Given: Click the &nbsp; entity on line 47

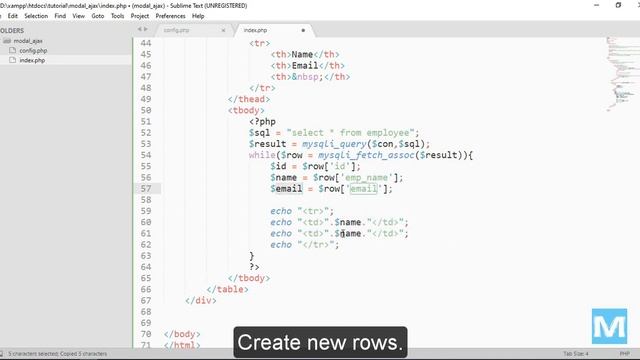Looking at the screenshot, I should click(307, 77).
